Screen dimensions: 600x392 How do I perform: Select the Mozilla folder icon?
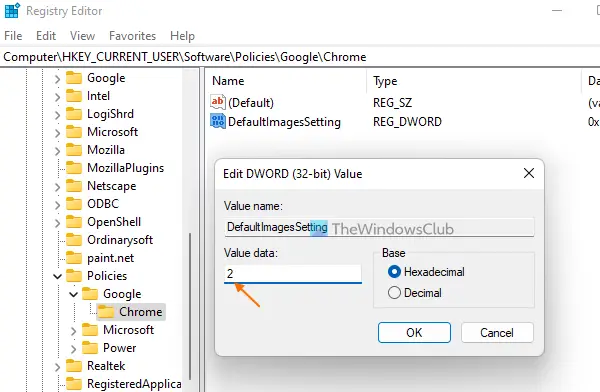(74, 150)
